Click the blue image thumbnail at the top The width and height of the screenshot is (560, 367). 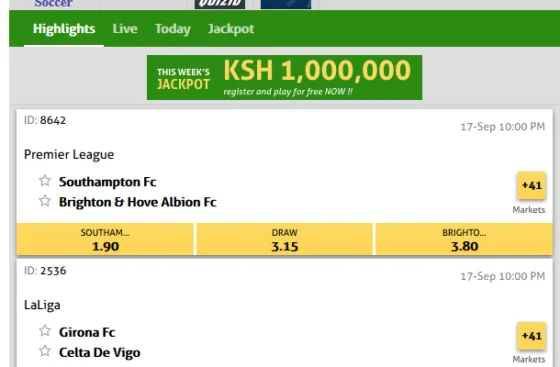coord(286,4)
